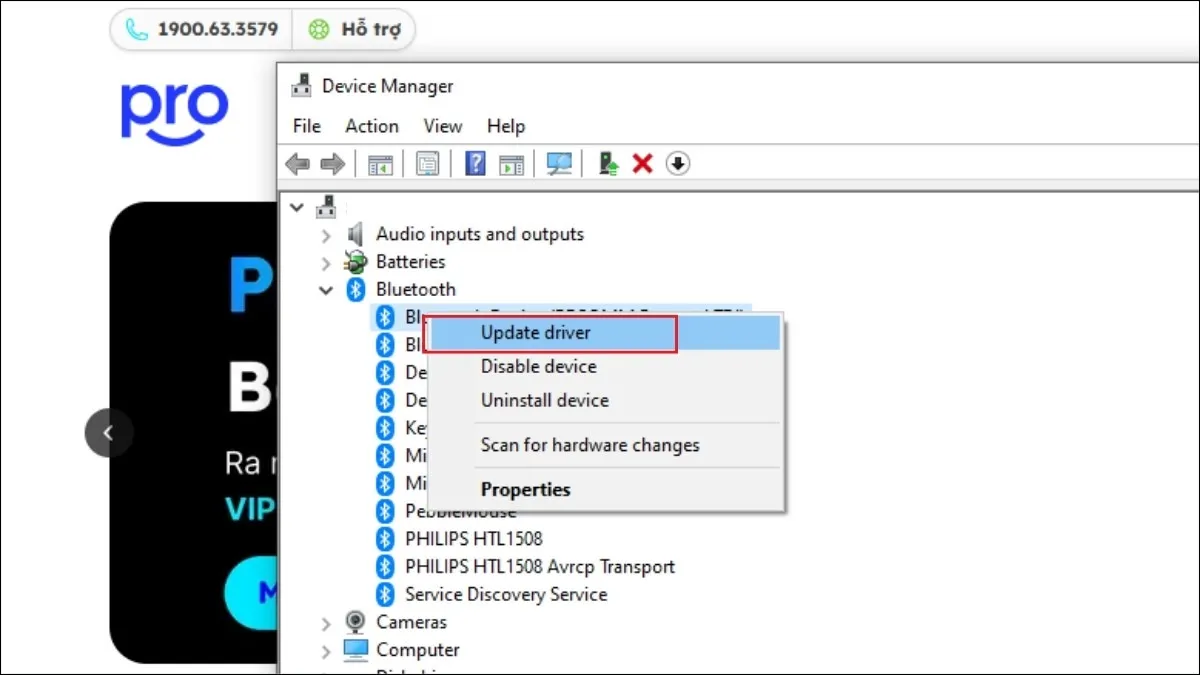Screen dimensions: 1200x675
Task: Click the Disable device down-arrow icon
Action: pyautogui.click(x=677, y=163)
